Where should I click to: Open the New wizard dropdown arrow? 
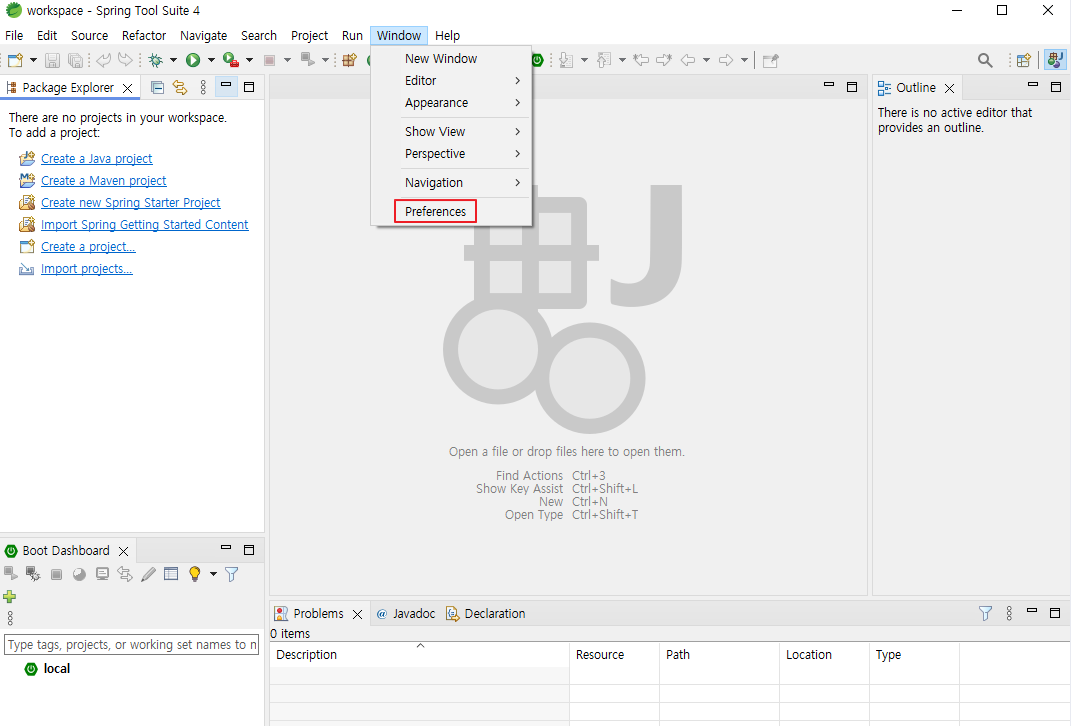(x=33, y=60)
